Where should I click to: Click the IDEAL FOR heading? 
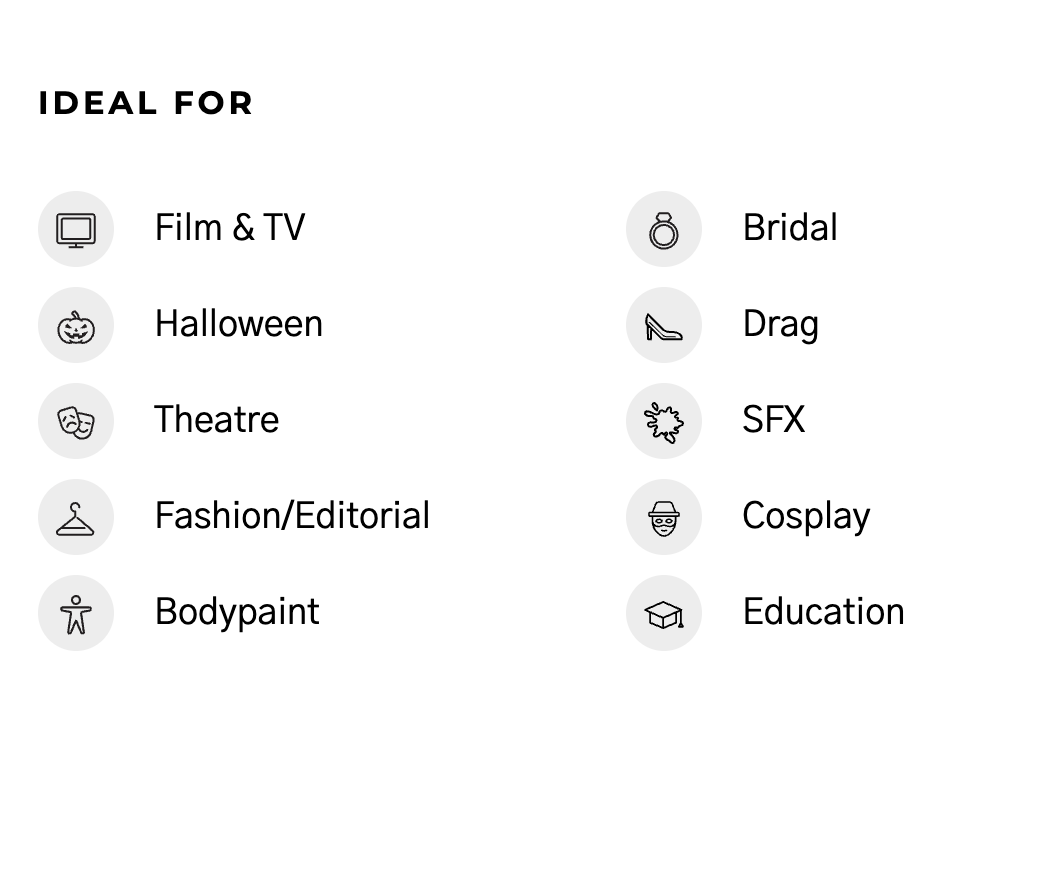146,103
